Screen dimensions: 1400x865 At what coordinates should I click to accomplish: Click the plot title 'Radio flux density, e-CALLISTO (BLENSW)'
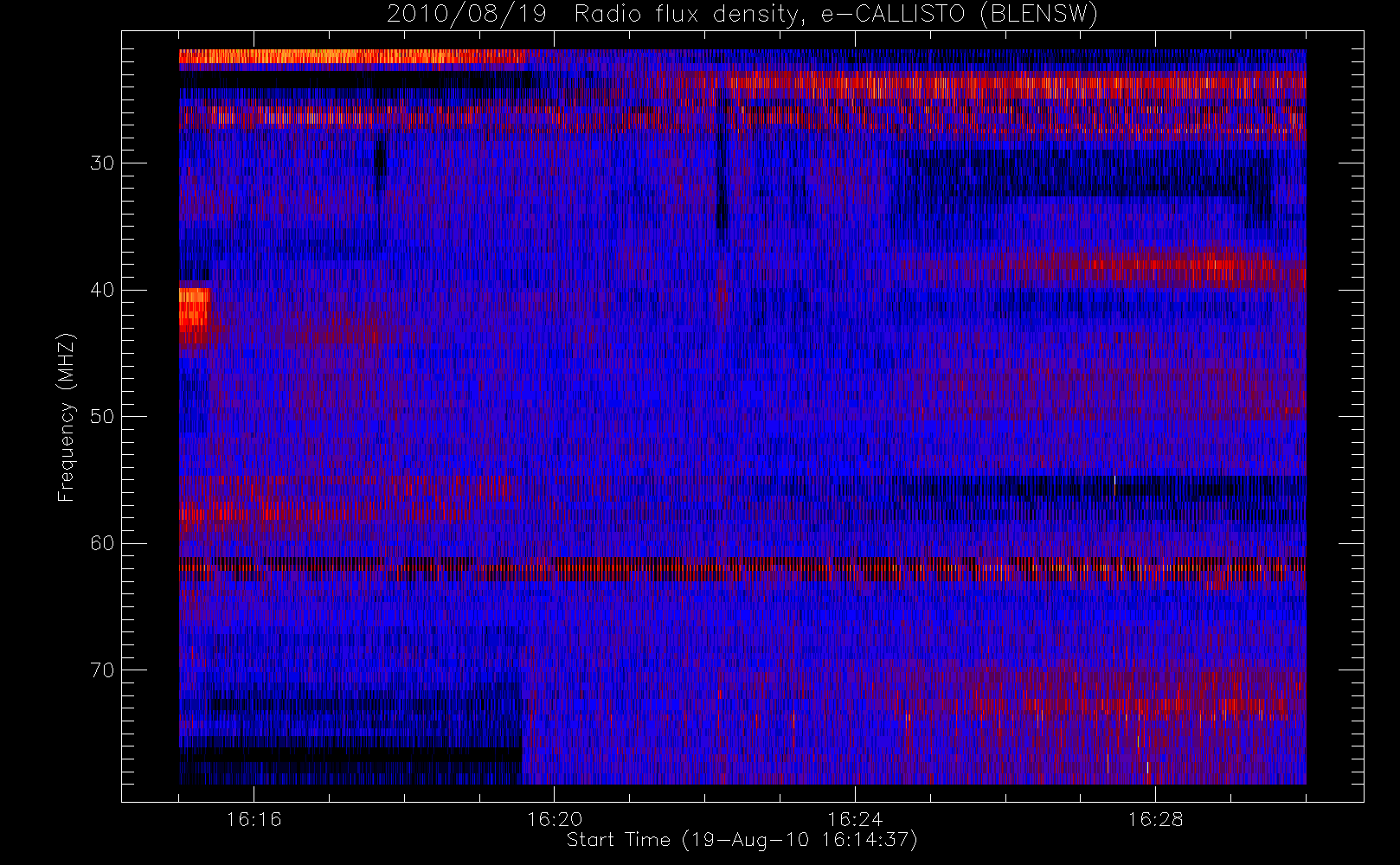(836, 15)
